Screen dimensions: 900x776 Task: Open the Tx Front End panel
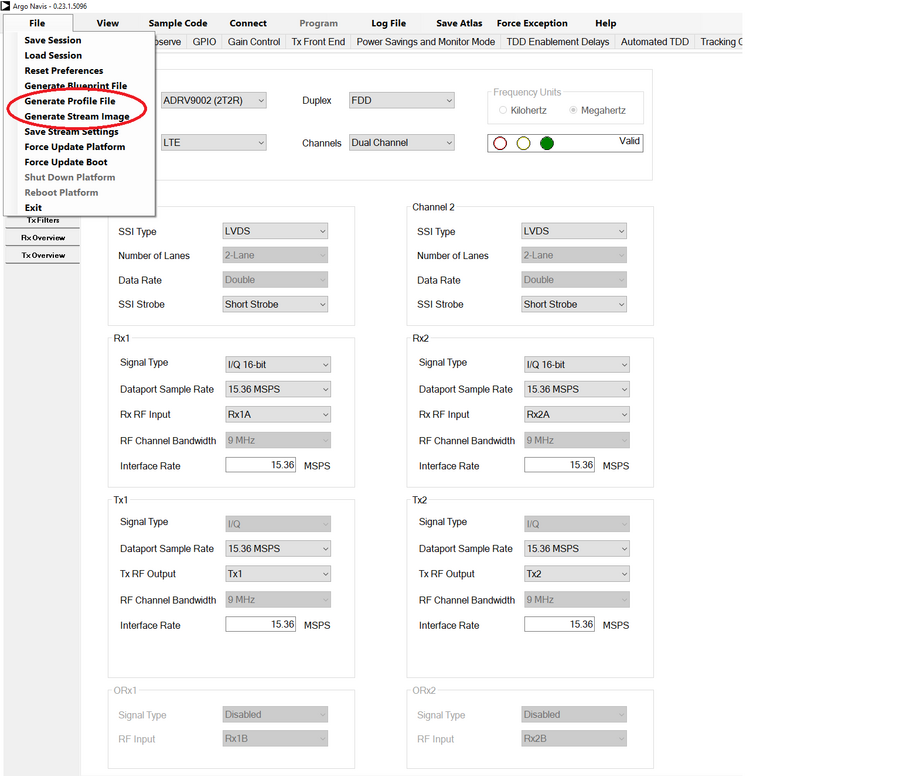[x=317, y=41]
